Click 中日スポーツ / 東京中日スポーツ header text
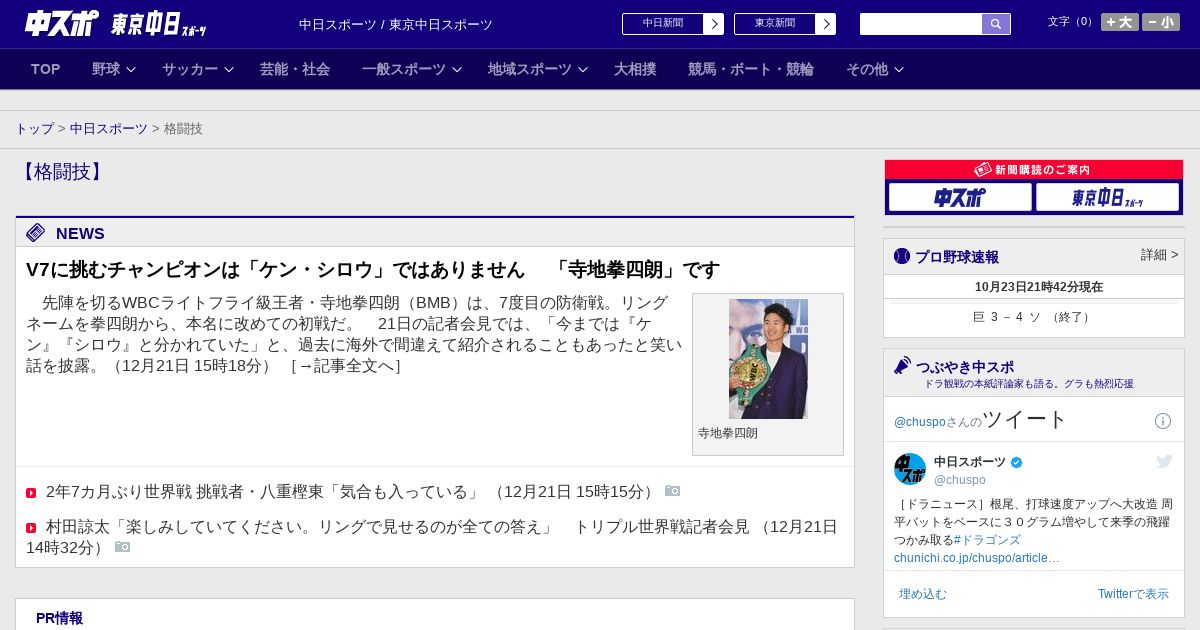 click(396, 25)
